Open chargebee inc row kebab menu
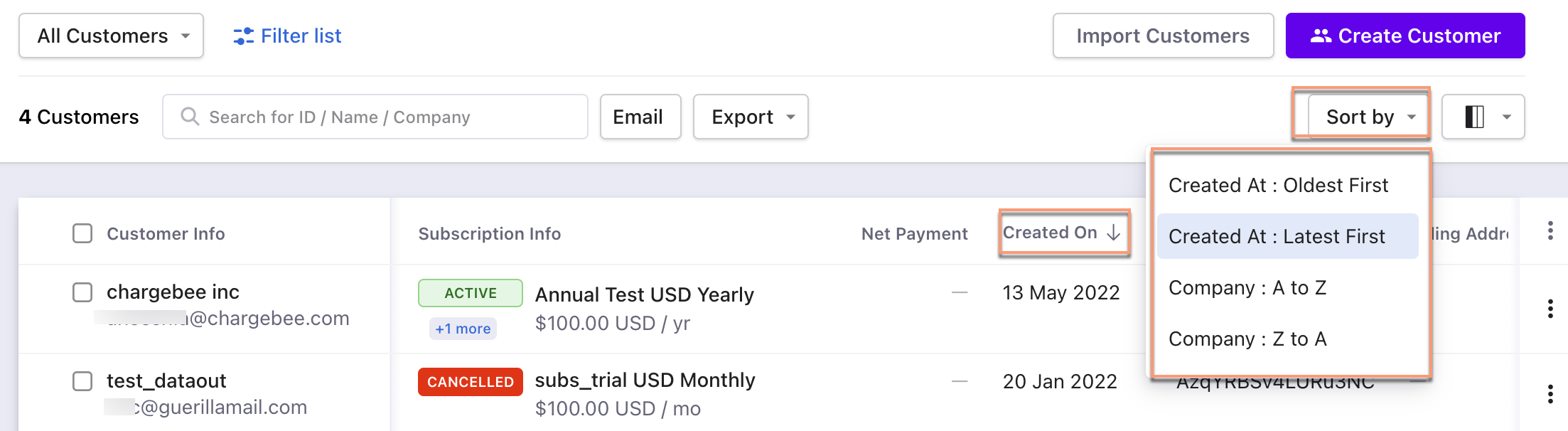The height and width of the screenshot is (431, 1568). click(x=1550, y=309)
